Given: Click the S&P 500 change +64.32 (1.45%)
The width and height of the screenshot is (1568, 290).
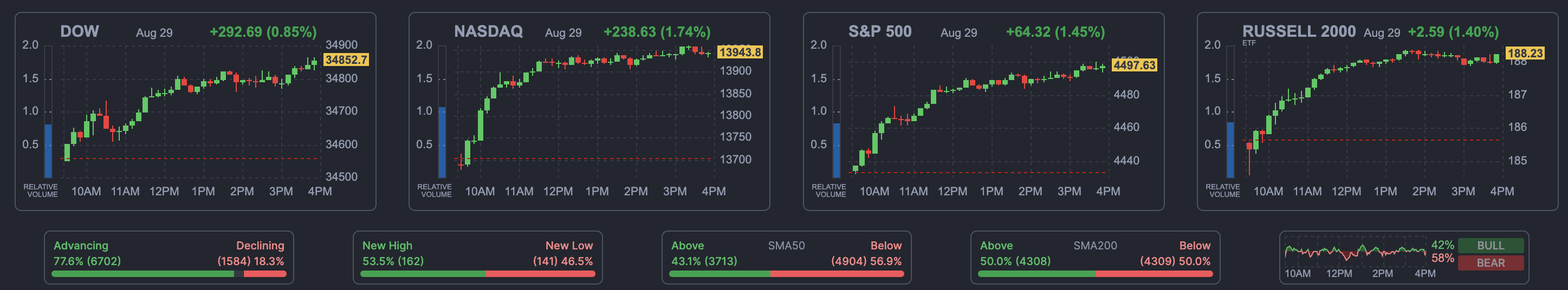Looking at the screenshot, I should 1055,31.
